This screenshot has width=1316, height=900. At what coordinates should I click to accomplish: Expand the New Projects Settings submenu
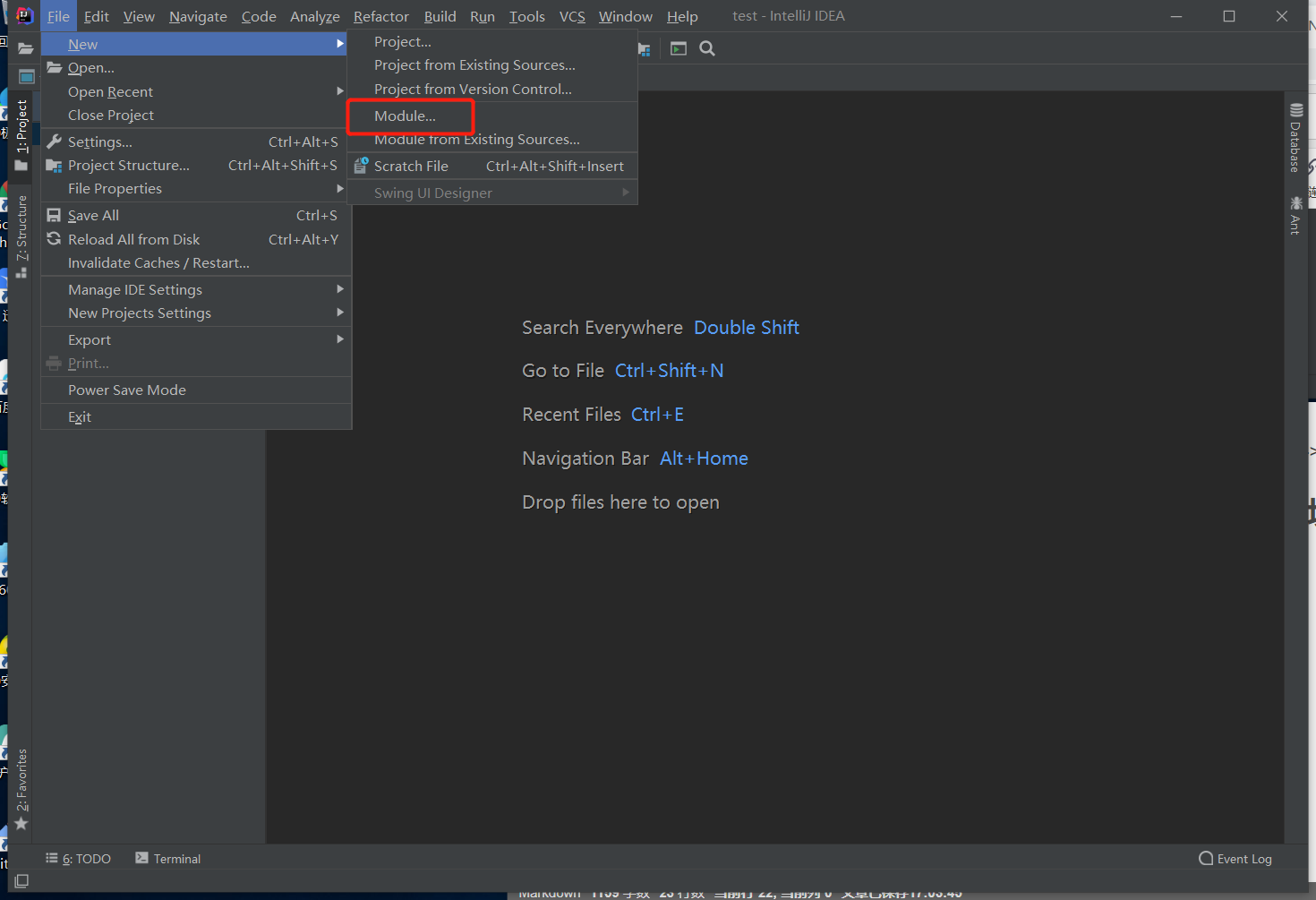pyautogui.click(x=196, y=313)
